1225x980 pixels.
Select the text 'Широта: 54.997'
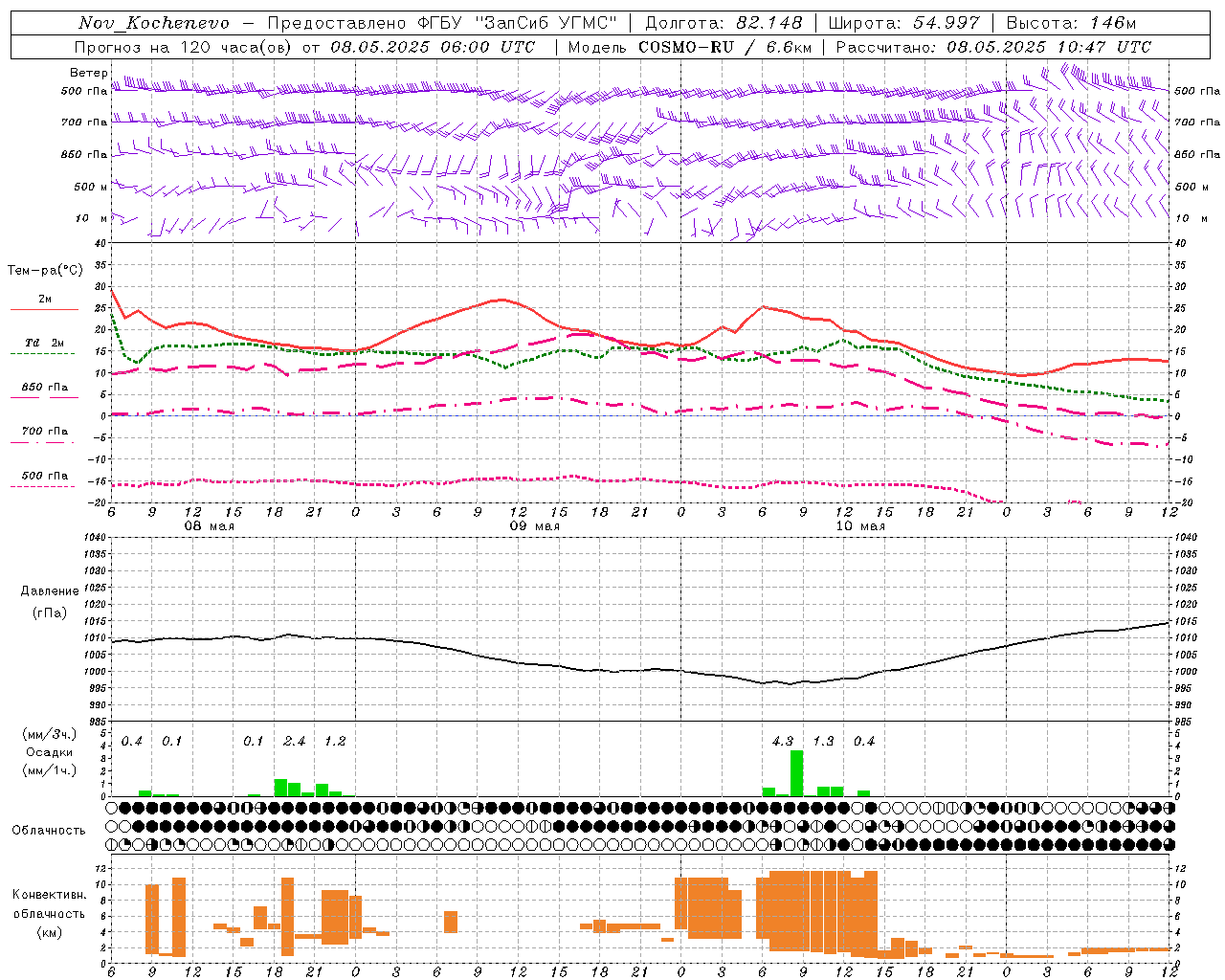tap(903, 23)
